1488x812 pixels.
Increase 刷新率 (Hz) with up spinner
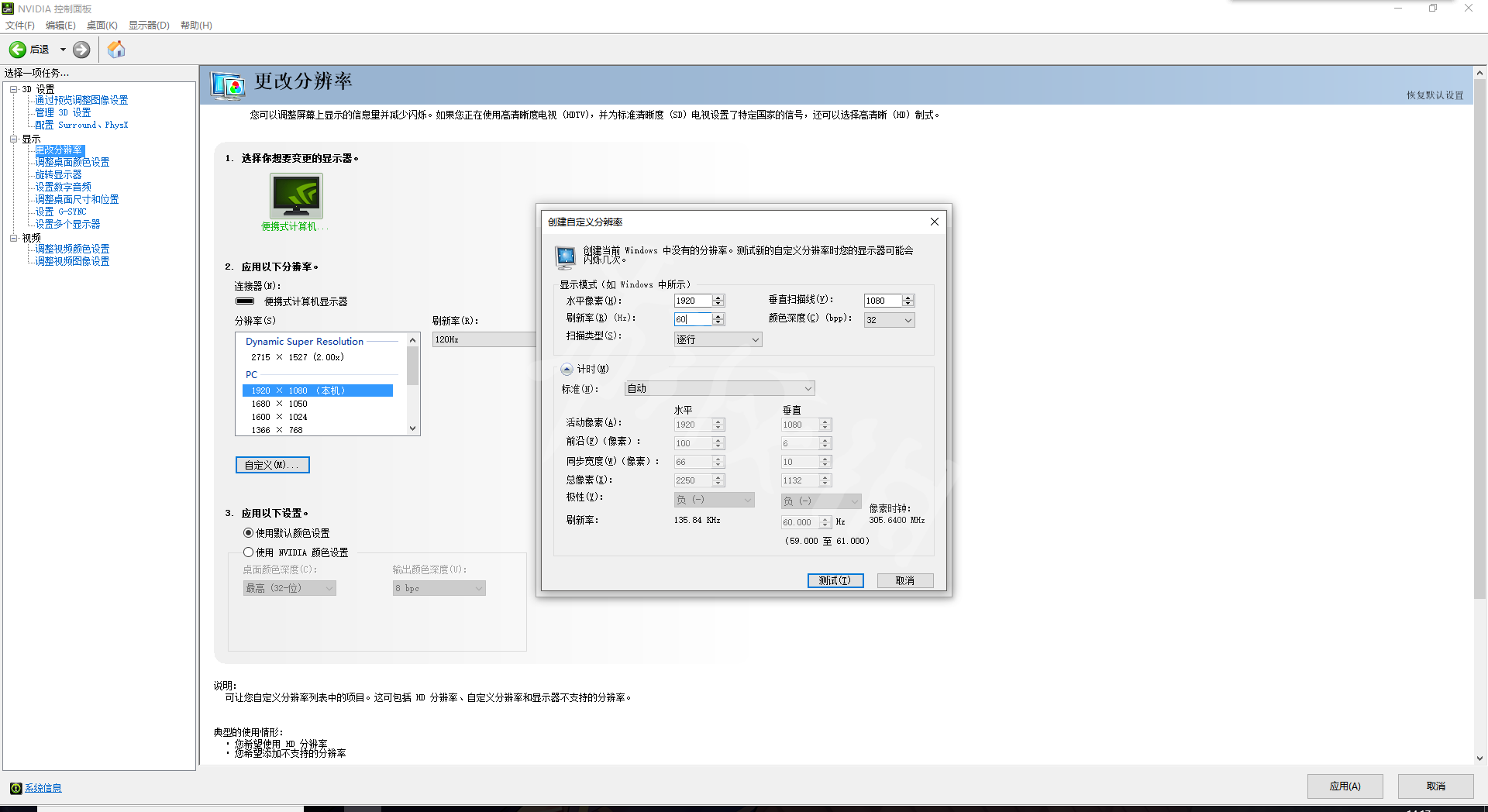pos(718,316)
